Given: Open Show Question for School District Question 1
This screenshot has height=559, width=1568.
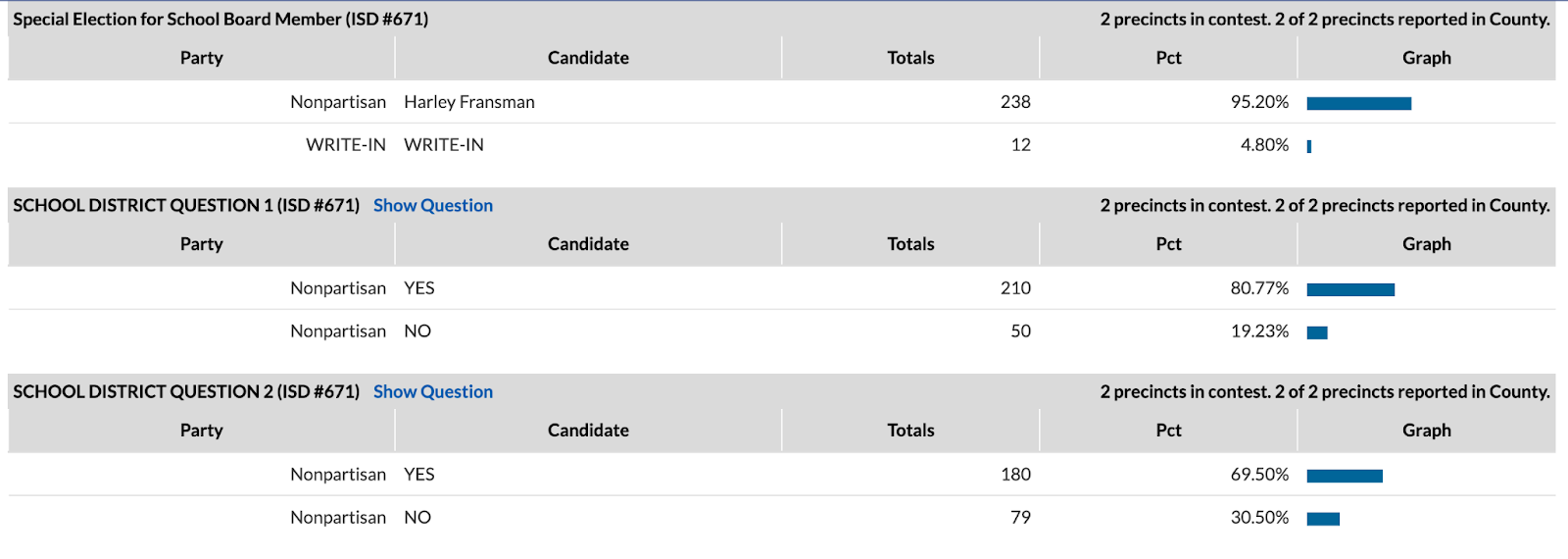Looking at the screenshot, I should point(432,205).
